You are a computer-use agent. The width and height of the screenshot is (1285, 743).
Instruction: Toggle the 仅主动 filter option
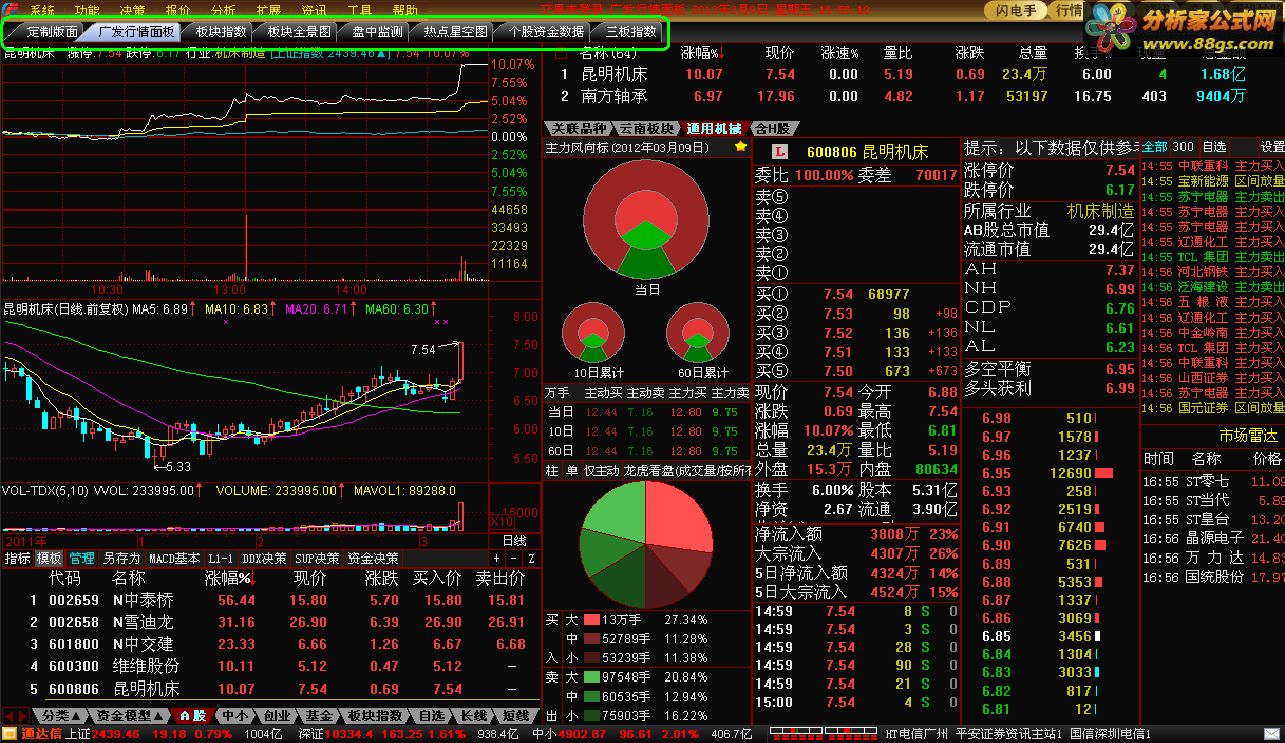(601, 471)
